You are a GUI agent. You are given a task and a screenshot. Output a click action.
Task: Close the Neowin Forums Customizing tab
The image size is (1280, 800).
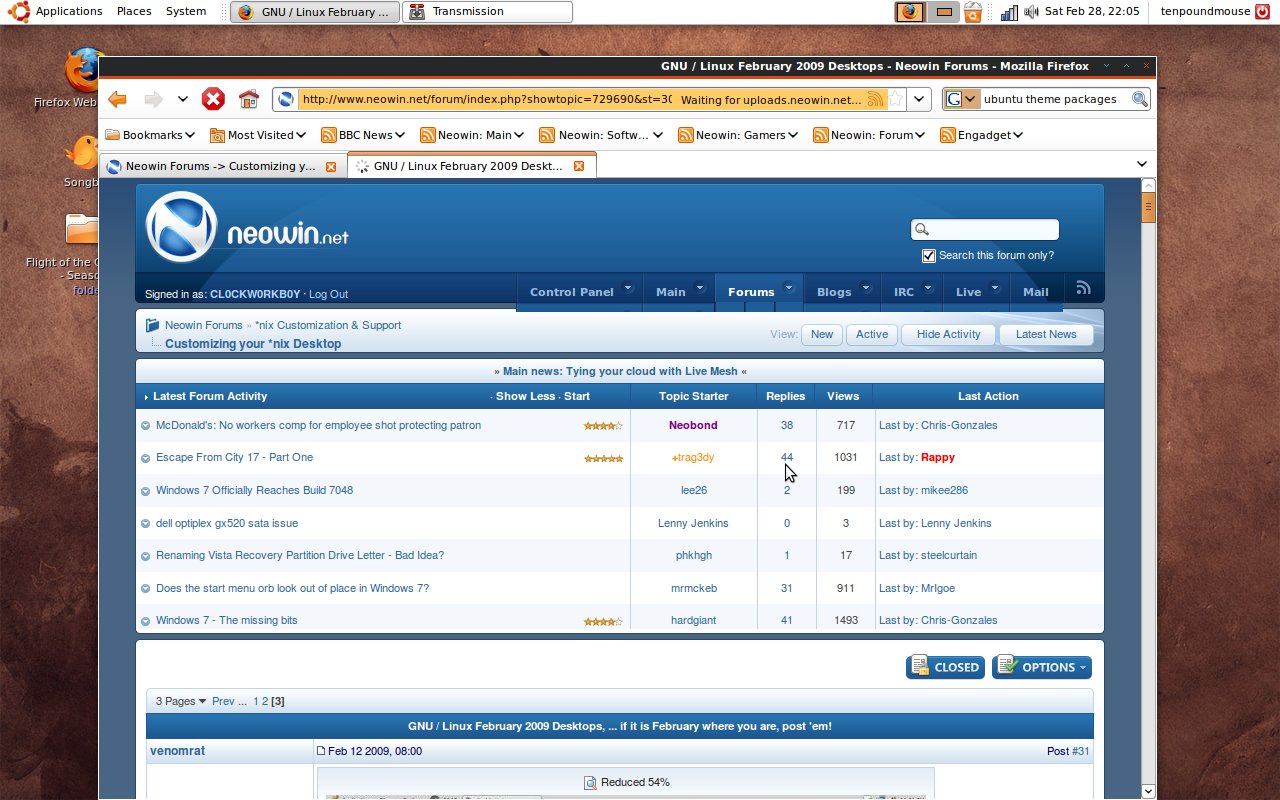[331, 166]
